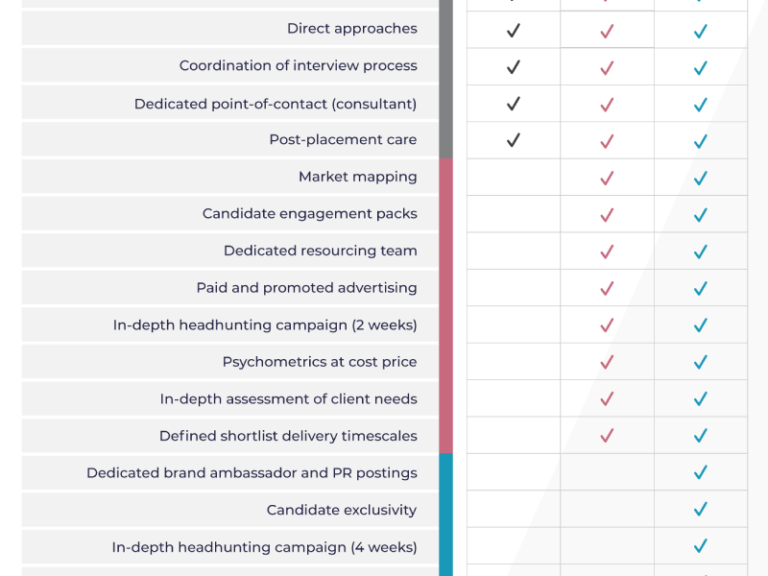
Task: Click the "Candidate exclusivity" row label
Action: [x=341, y=510]
